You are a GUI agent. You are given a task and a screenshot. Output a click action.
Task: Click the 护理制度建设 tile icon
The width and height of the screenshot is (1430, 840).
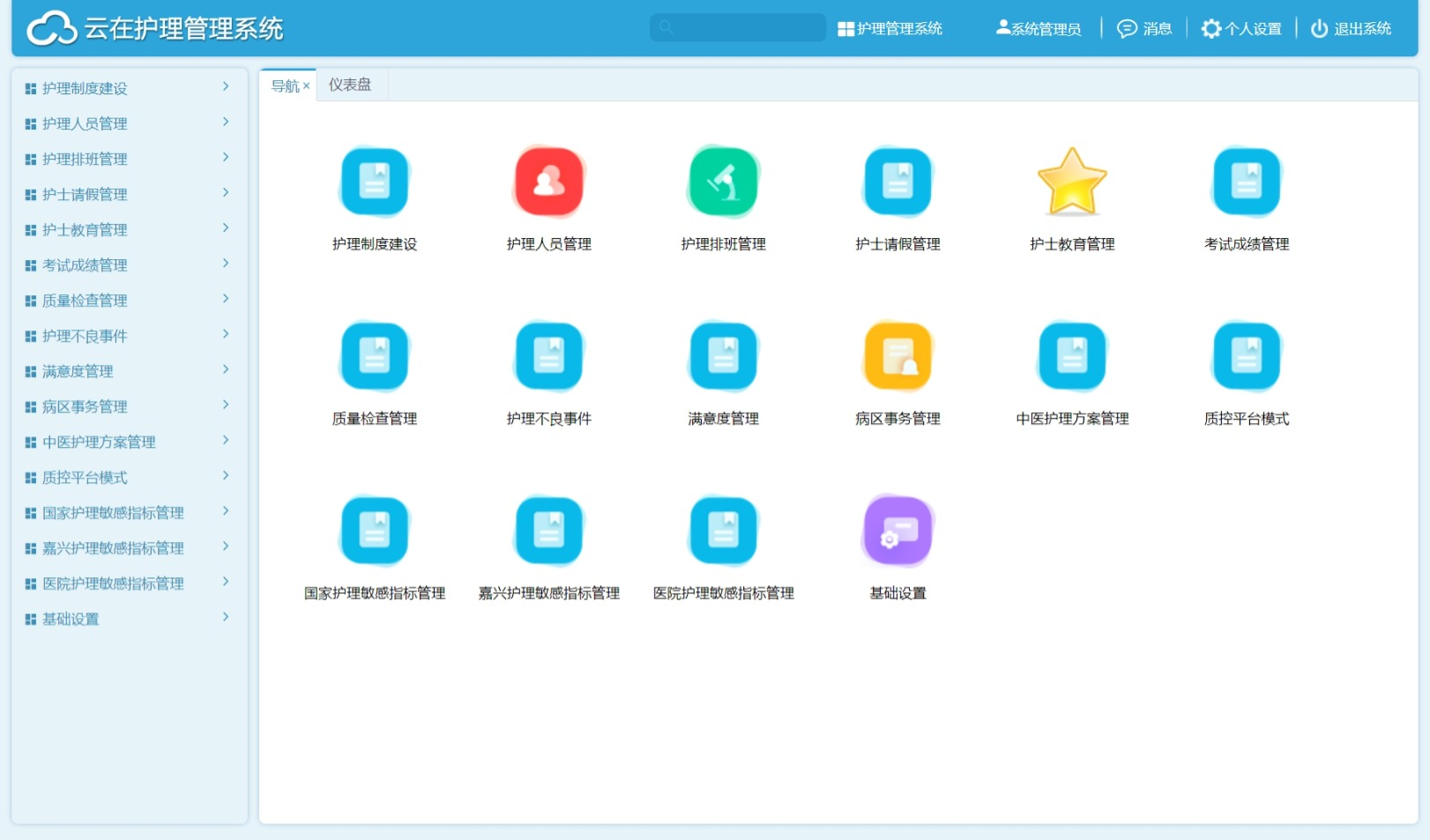pyautogui.click(x=375, y=182)
